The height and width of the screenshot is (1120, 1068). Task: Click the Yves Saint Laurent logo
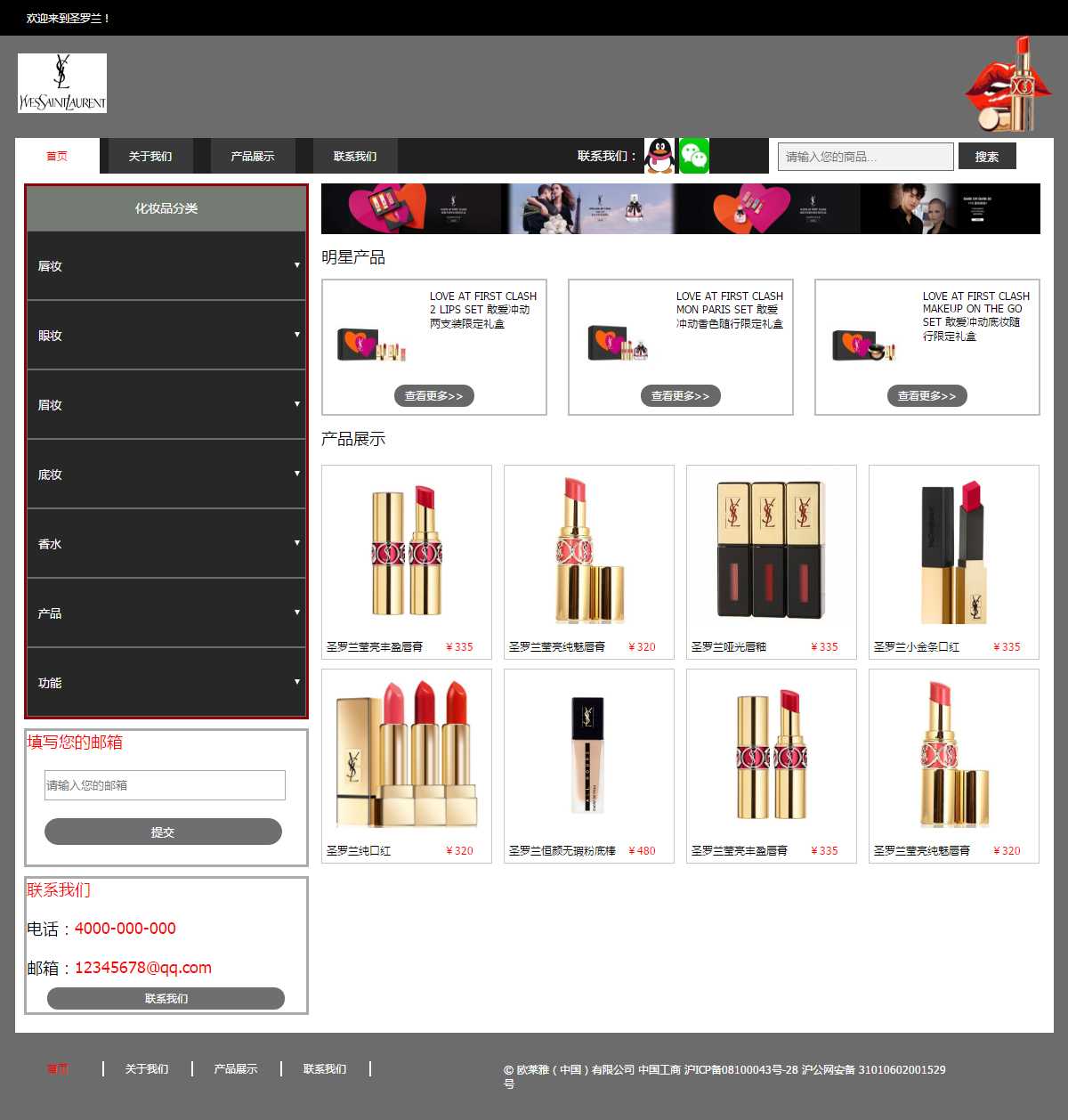pos(62,83)
